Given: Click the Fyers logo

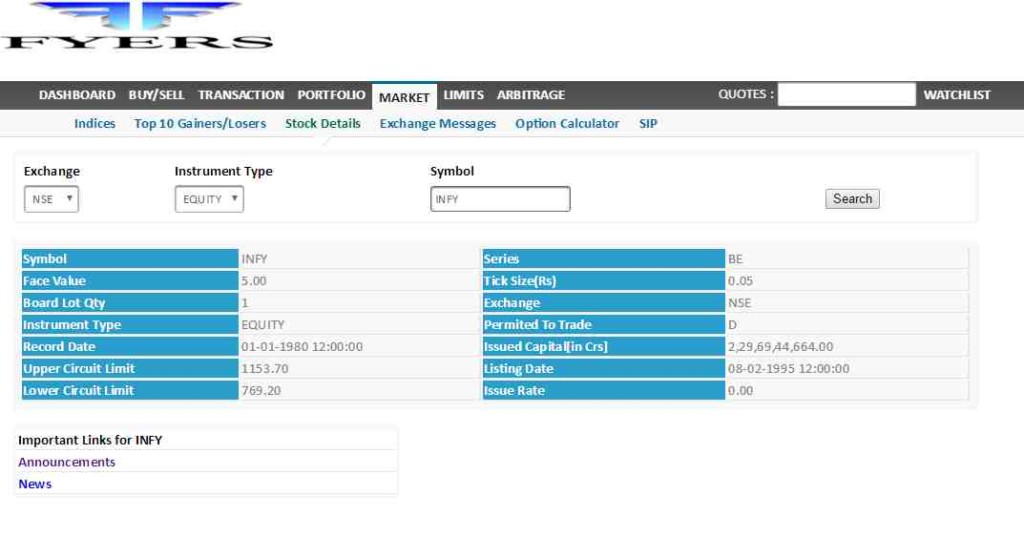Looking at the screenshot, I should pos(137,27).
